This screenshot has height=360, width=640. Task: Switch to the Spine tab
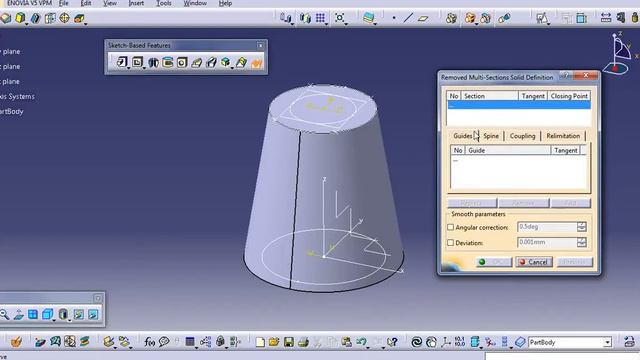click(491, 136)
